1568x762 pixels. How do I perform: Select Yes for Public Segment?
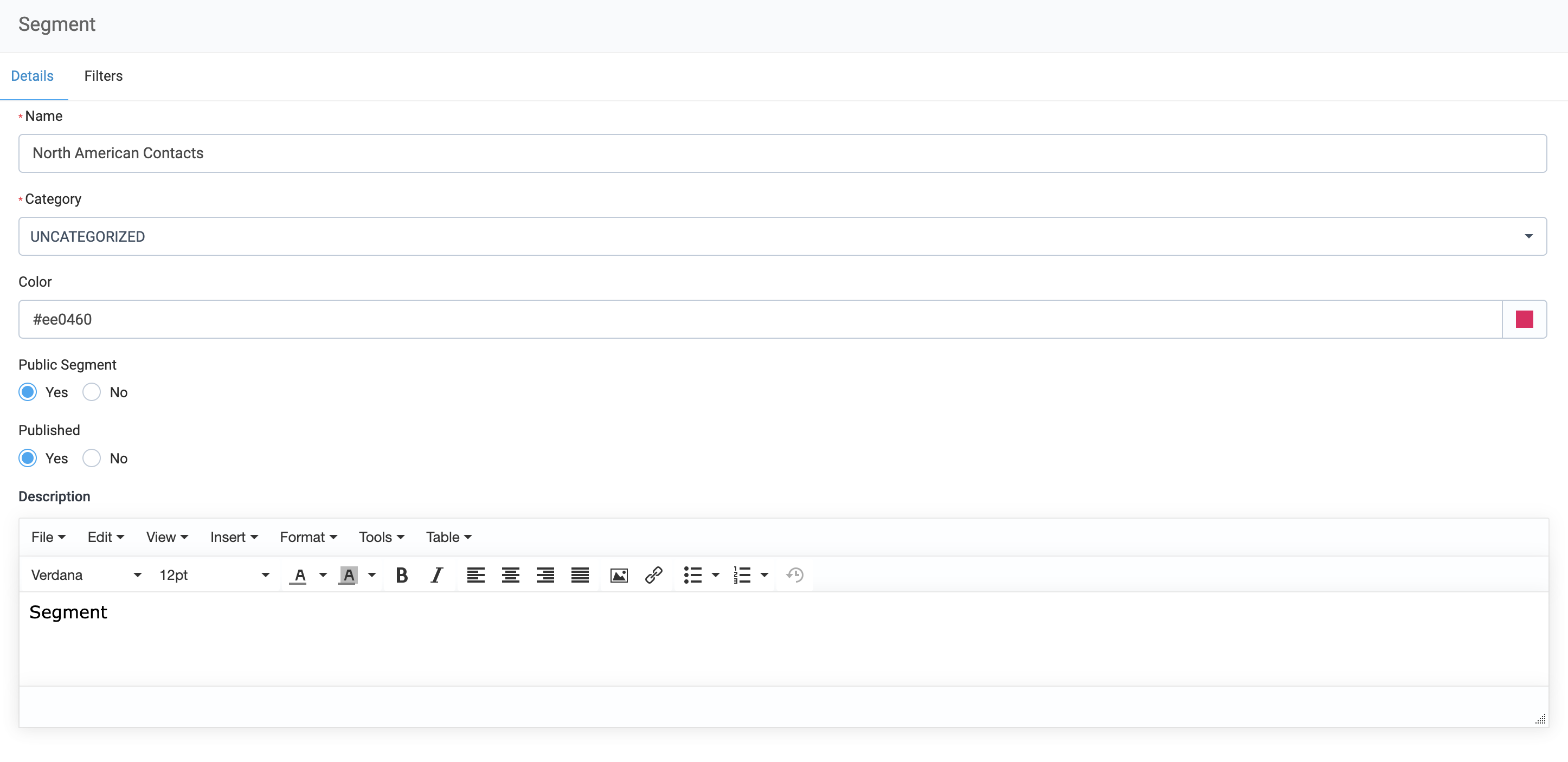[28, 392]
